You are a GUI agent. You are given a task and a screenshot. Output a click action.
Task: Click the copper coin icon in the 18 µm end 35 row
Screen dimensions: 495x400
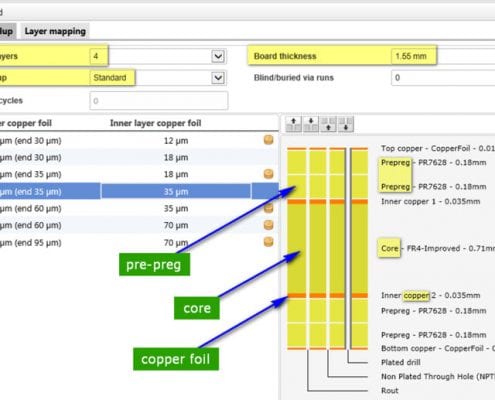(x=268, y=174)
